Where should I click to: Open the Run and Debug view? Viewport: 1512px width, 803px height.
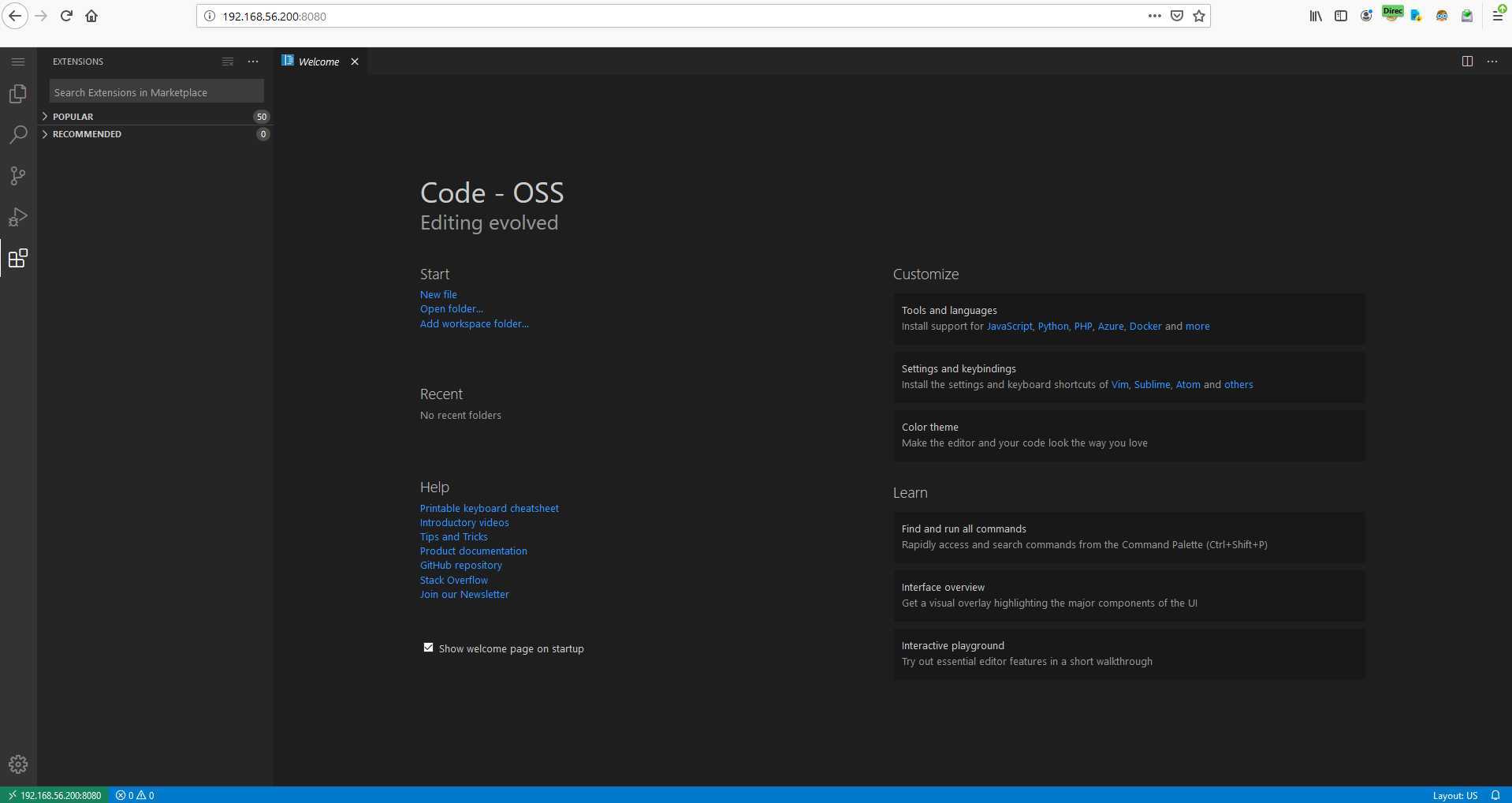[x=18, y=217]
